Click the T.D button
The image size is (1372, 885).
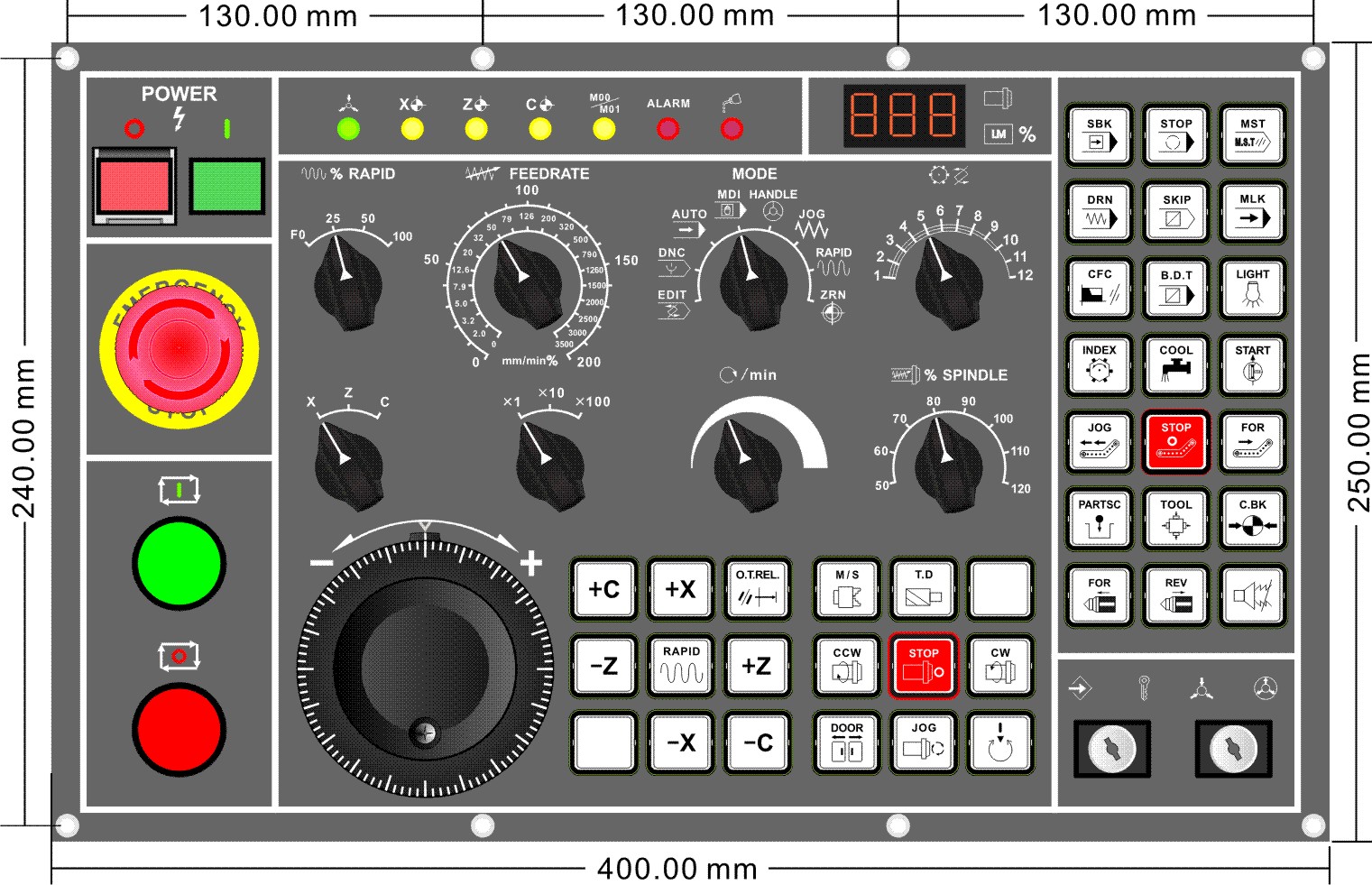[923, 589]
